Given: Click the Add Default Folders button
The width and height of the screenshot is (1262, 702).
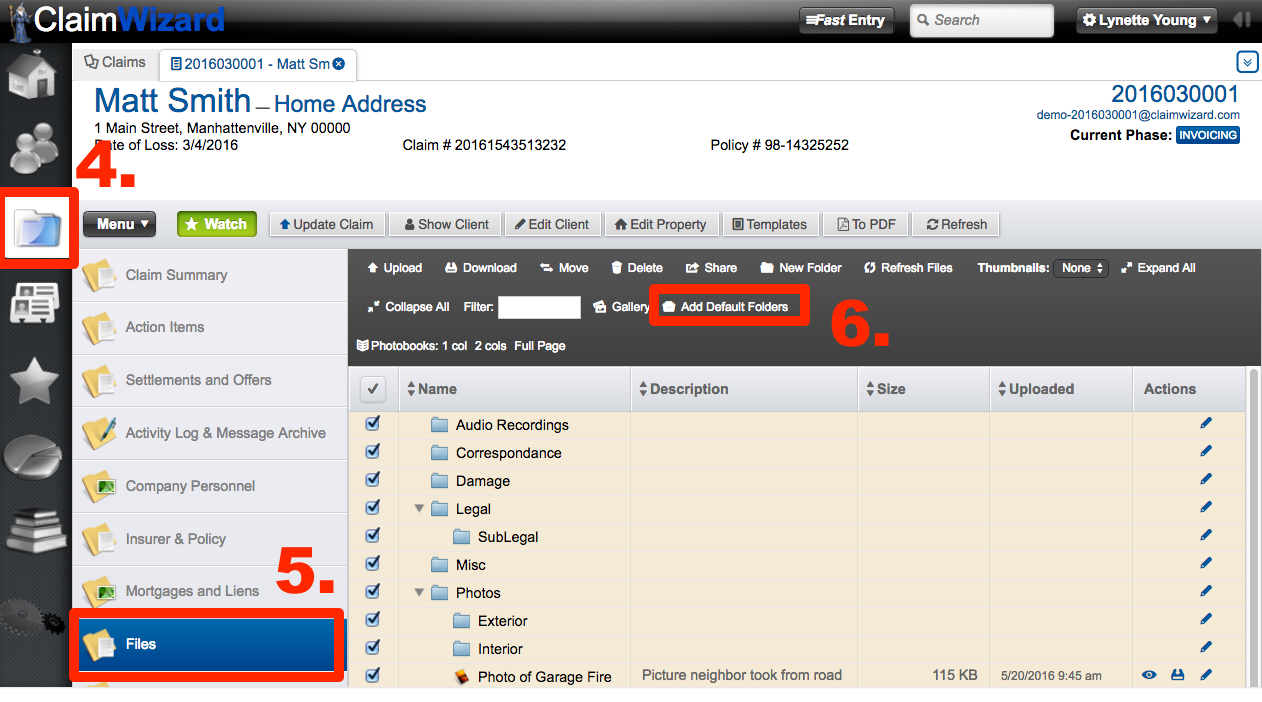Looking at the screenshot, I should tap(733, 307).
